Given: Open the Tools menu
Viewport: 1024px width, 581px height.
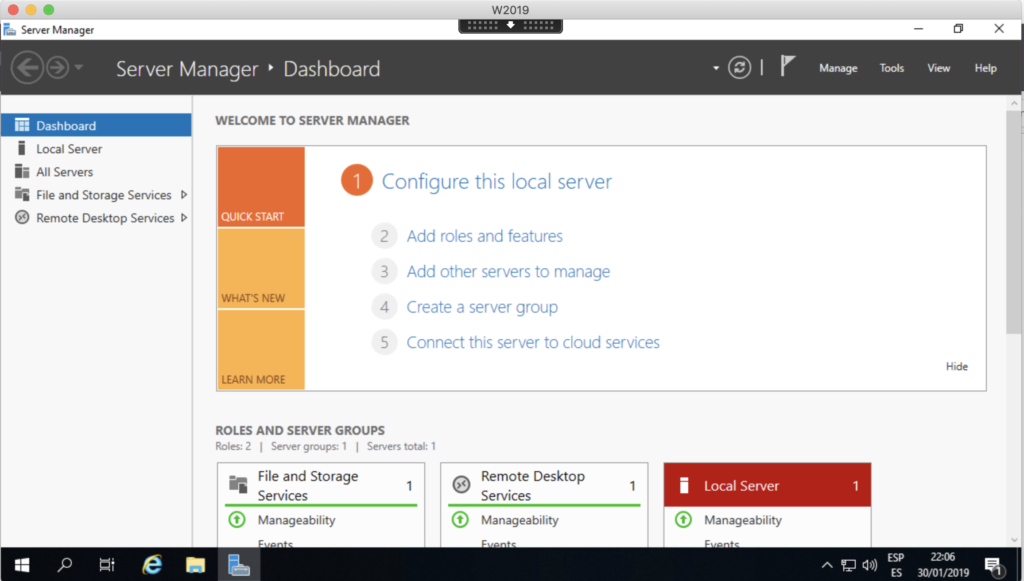Looking at the screenshot, I should pyautogui.click(x=891, y=68).
